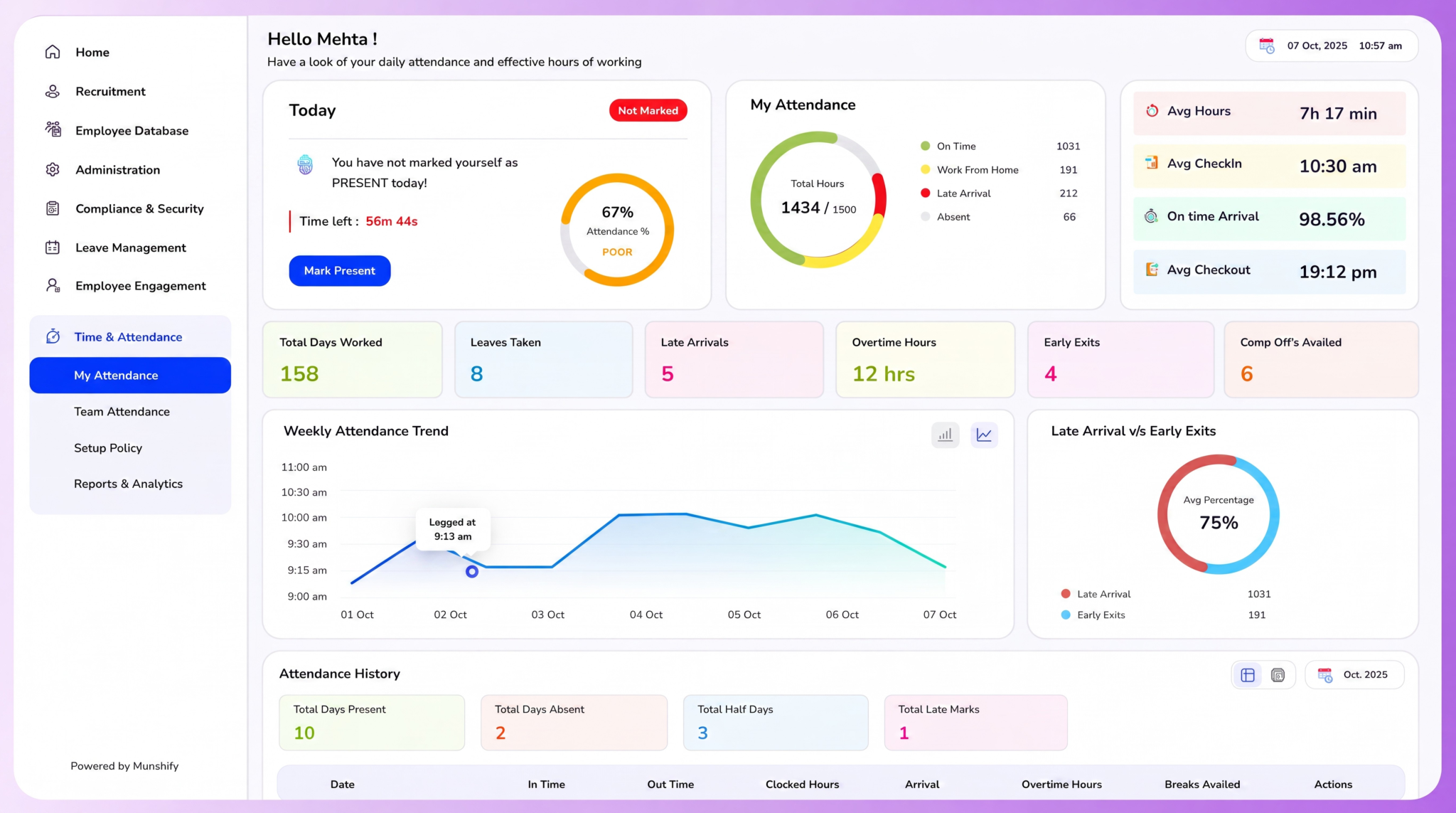This screenshot has width=1456, height=813.
Task: Open Leave Management section
Action: 130,248
